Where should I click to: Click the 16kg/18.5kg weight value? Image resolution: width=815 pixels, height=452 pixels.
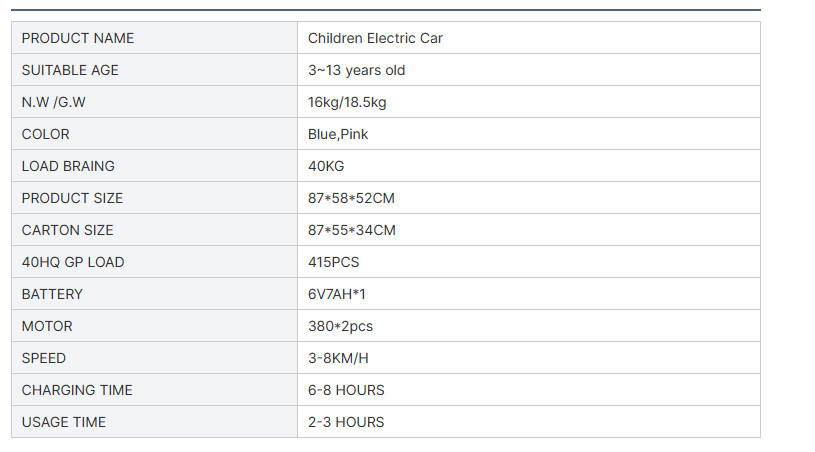(x=347, y=102)
